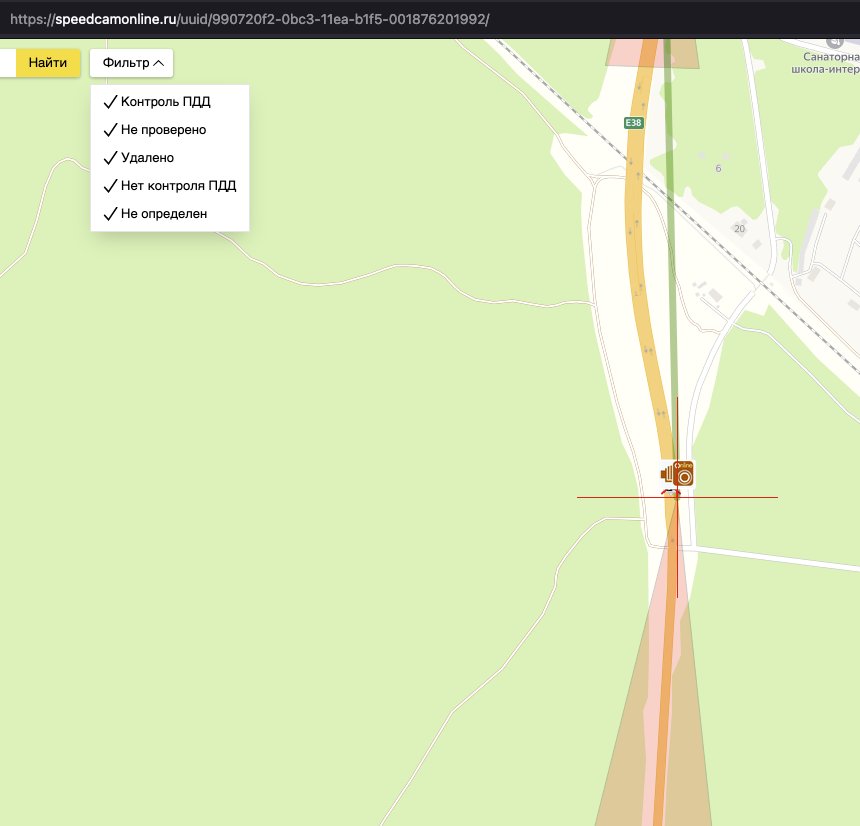Click the red direction arrow below the camera

[x=669, y=493]
